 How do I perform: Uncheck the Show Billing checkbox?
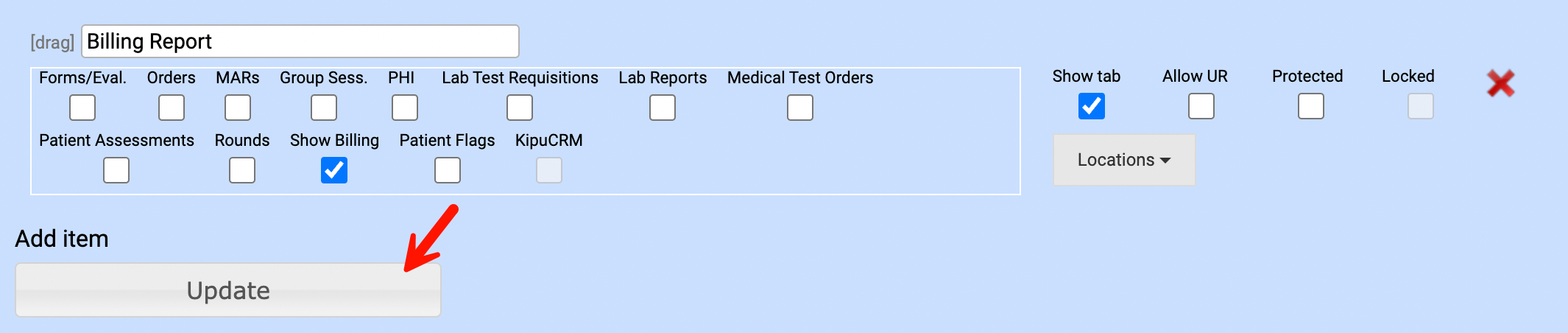click(334, 170)
